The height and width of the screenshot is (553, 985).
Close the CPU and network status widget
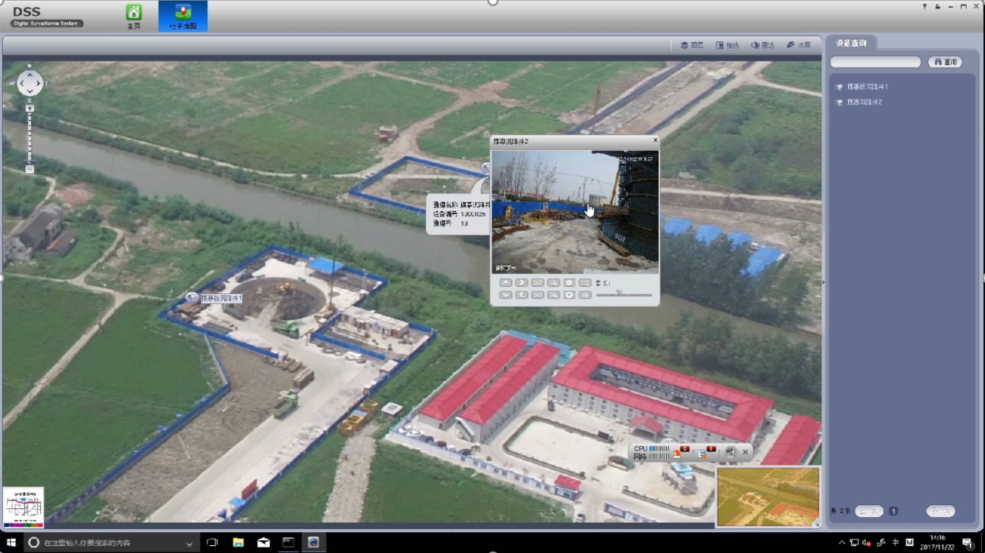(x=746, y=452)
